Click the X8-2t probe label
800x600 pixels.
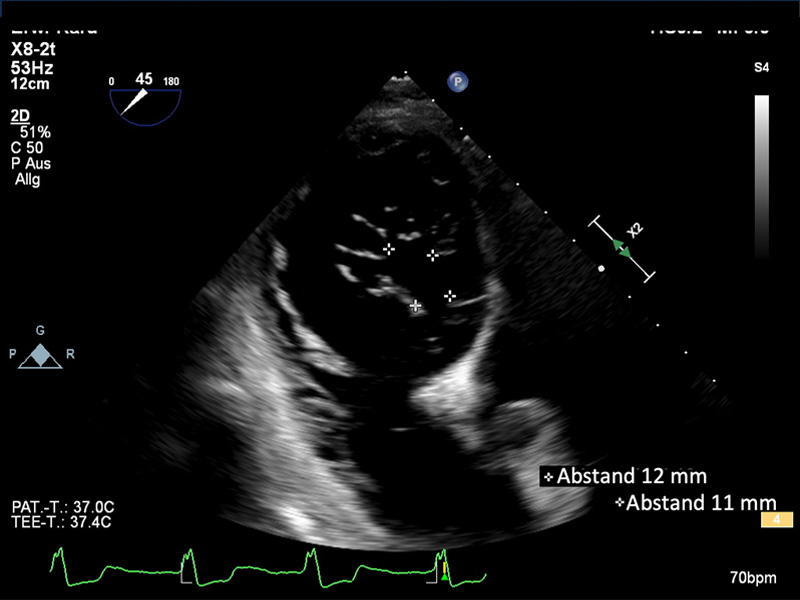pyautogui.click(x=33, y=48)
